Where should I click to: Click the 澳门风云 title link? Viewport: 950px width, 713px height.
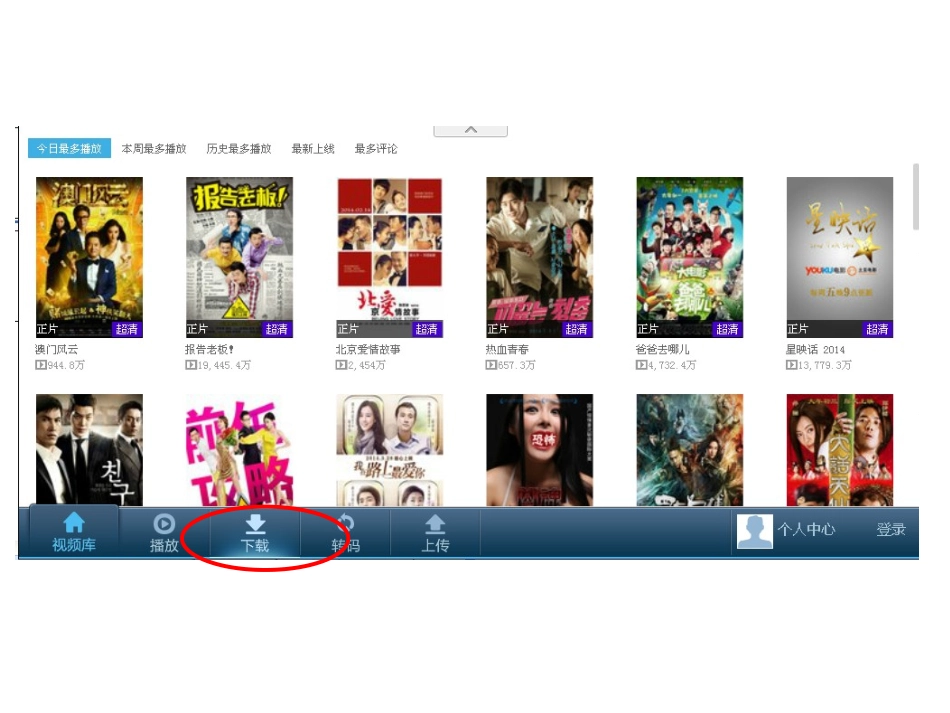click(56, 350)
